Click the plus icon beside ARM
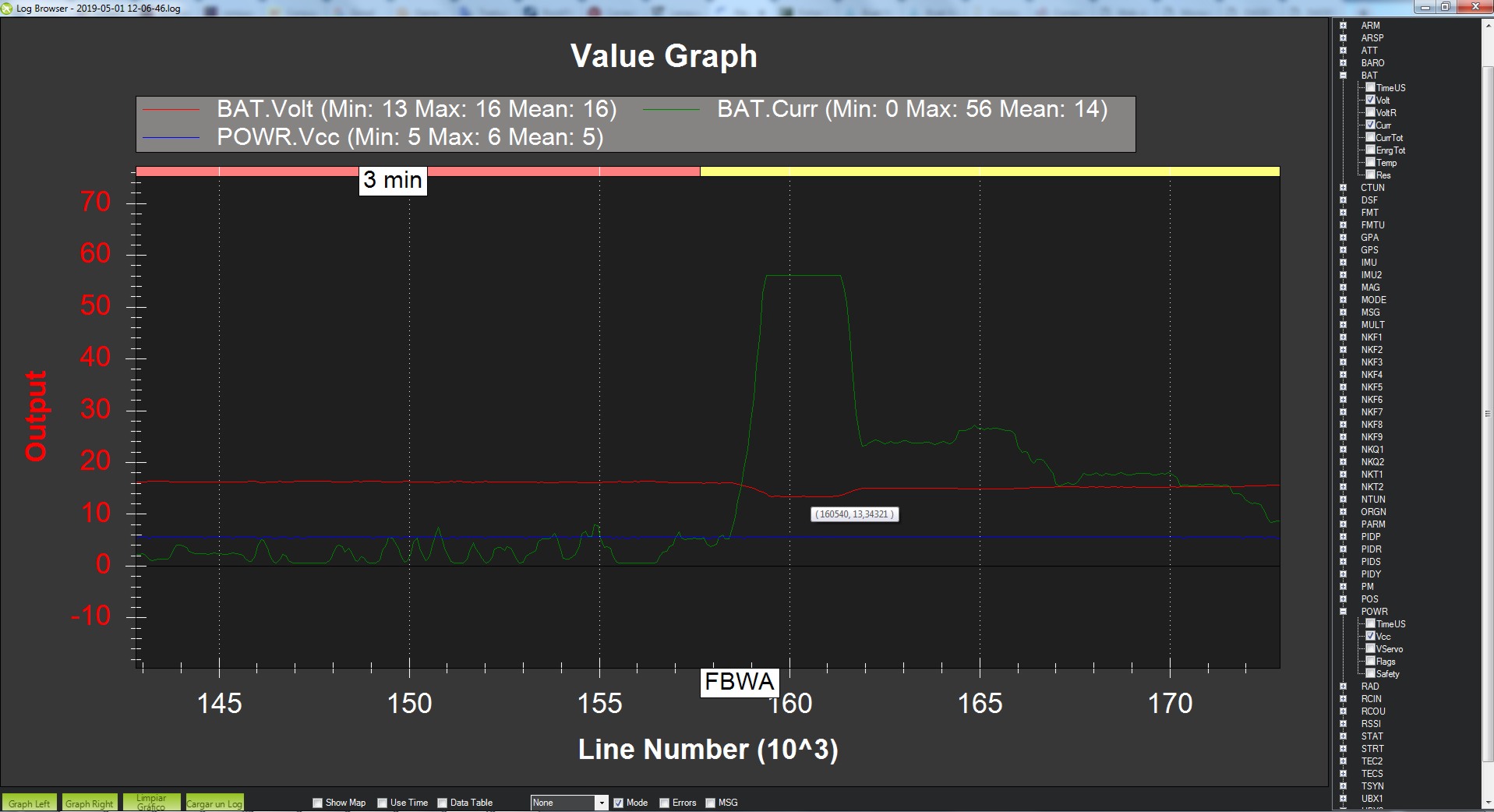This screenshot has height=812, width=1494. point(1343,26)
